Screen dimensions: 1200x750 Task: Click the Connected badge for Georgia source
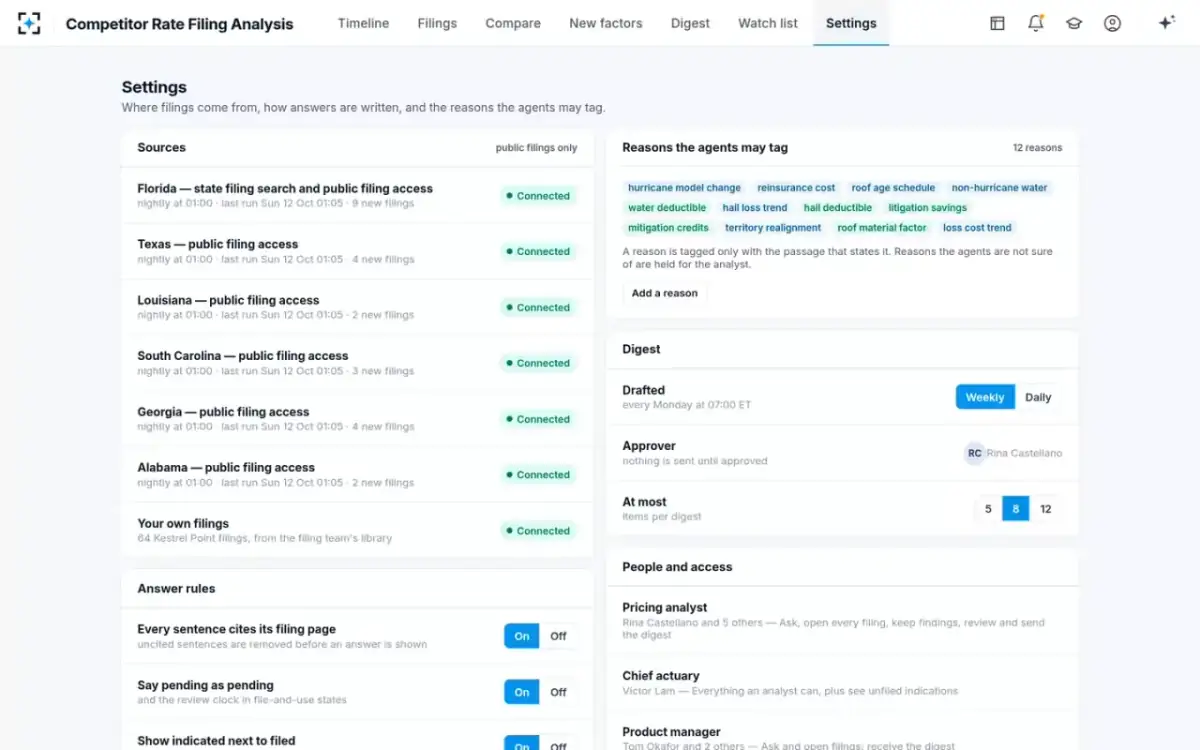coord(538,420)
